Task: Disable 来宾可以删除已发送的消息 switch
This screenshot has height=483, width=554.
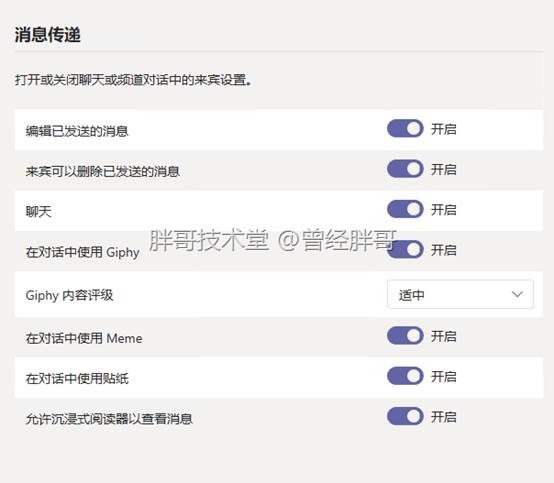Action: pyautogui.click(x=405, y=169)
